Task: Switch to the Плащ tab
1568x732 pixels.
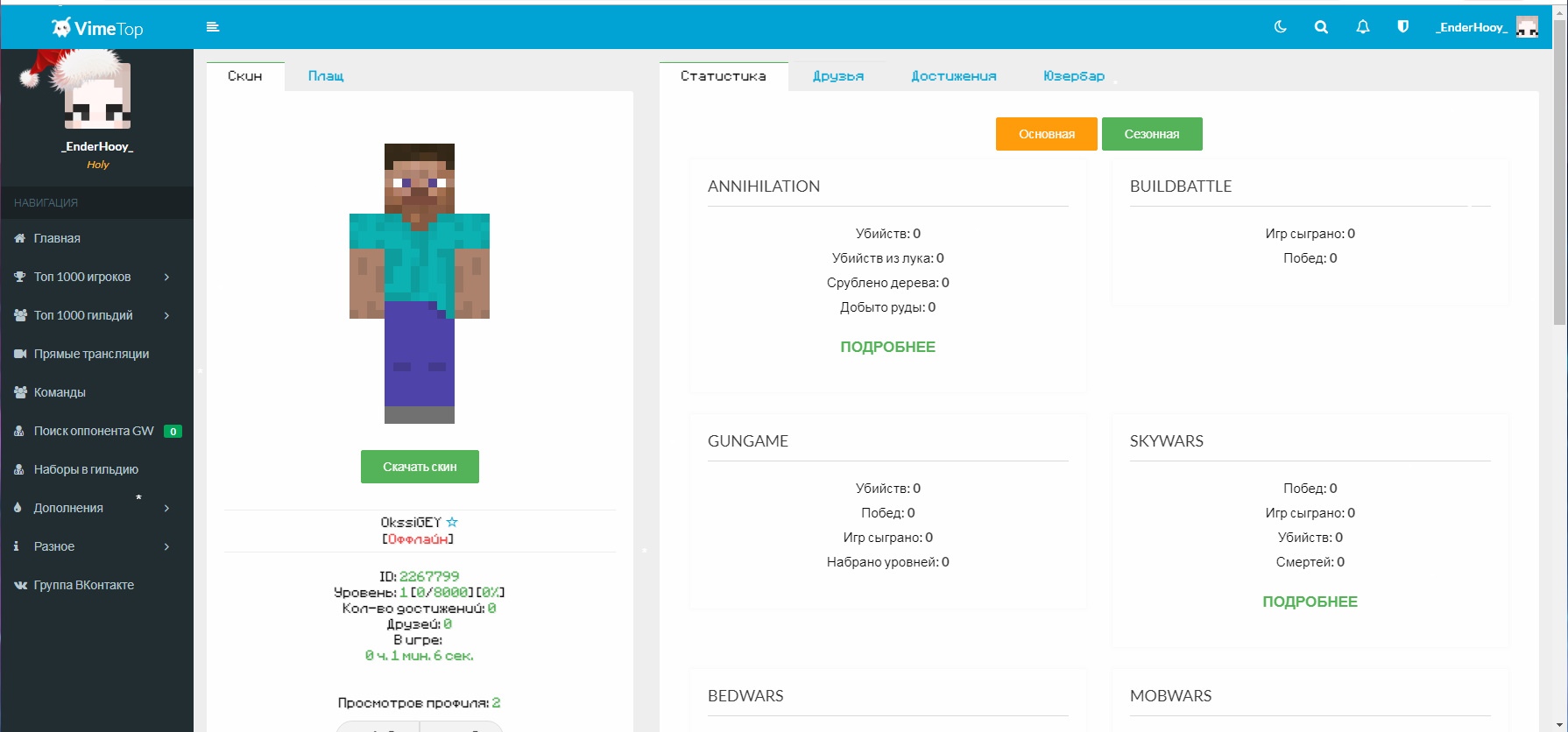Action: tap(326, 76)
